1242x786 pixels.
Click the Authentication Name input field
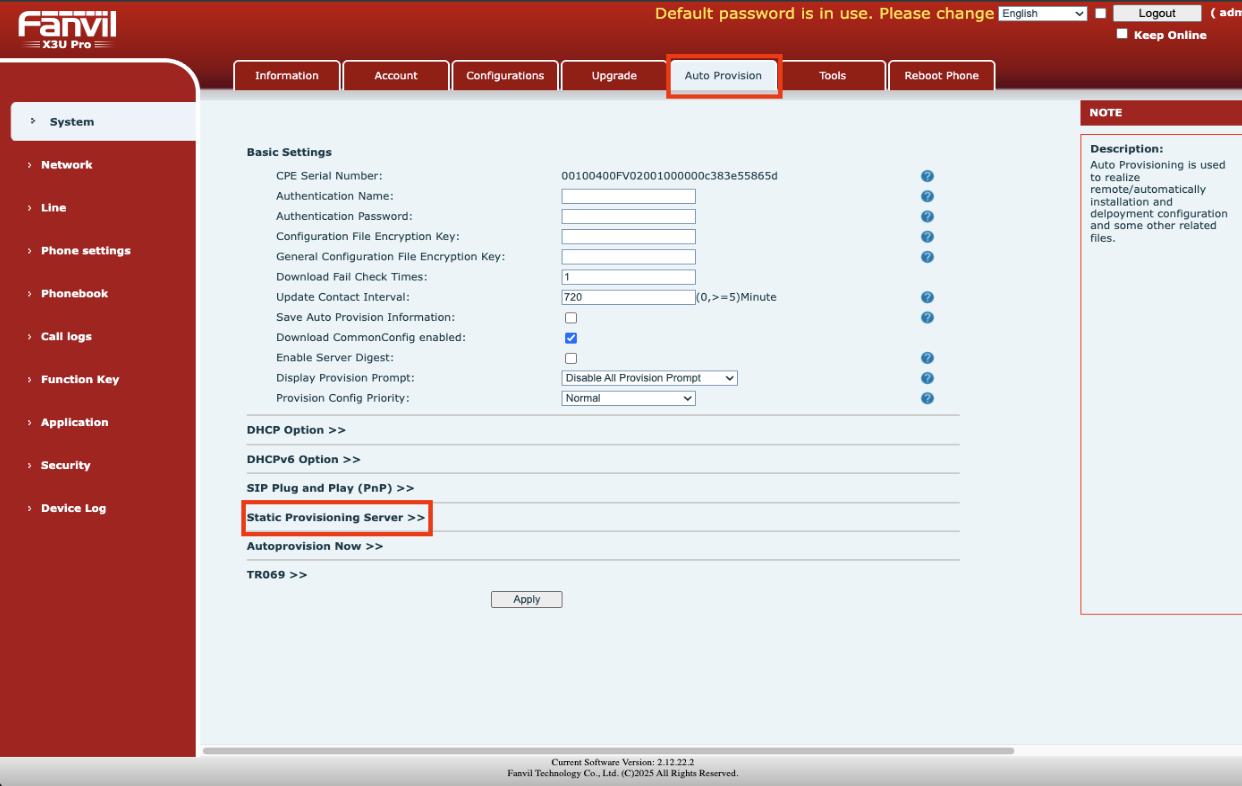[x=628, y=197]
